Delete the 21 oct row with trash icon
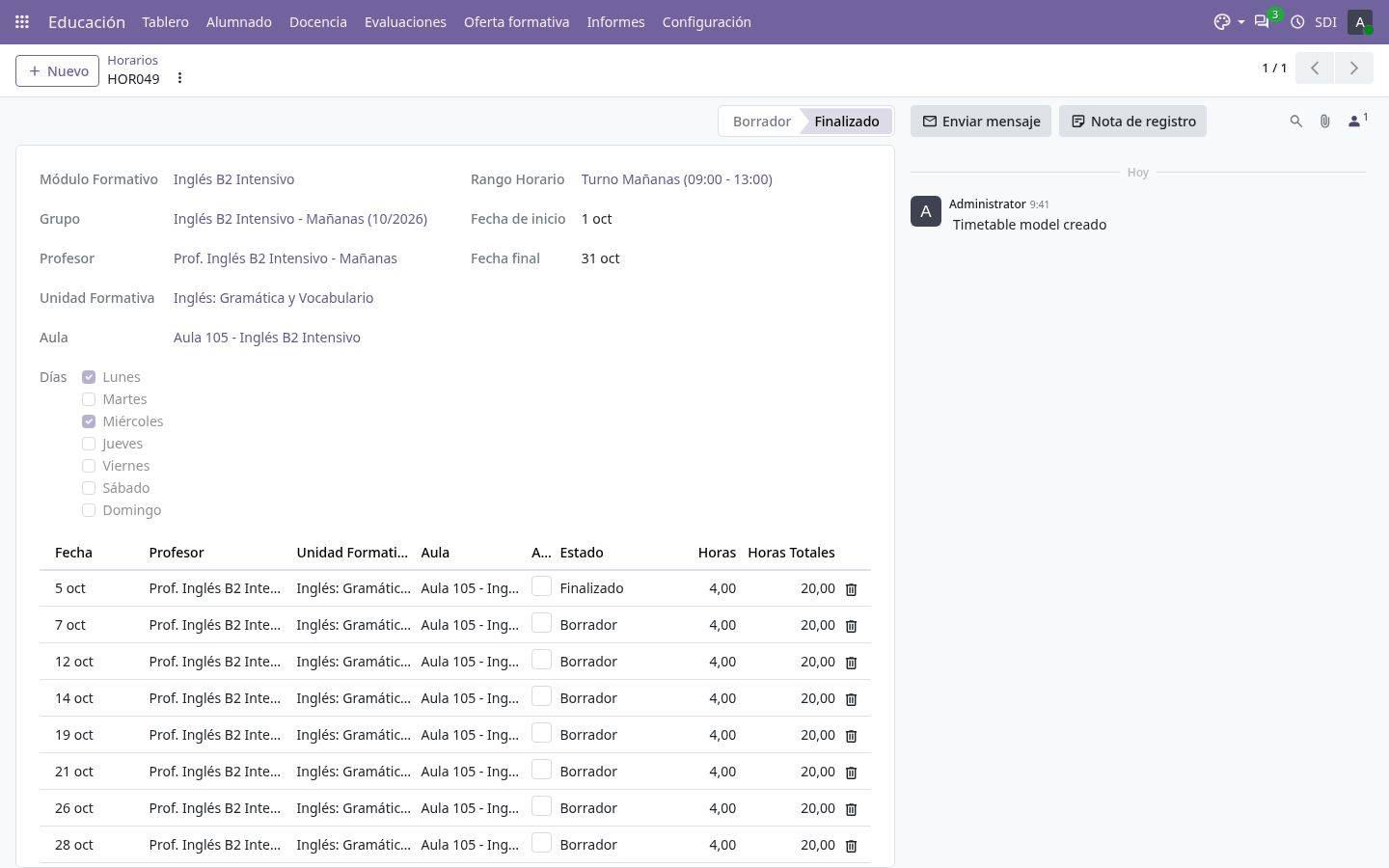 tap(851, 773)
